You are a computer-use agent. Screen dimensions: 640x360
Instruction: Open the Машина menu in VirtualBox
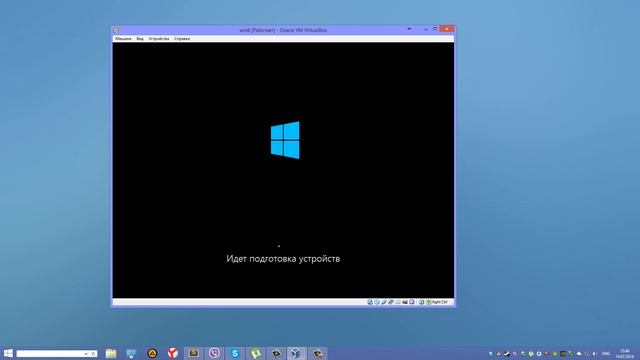click(123, 38)
